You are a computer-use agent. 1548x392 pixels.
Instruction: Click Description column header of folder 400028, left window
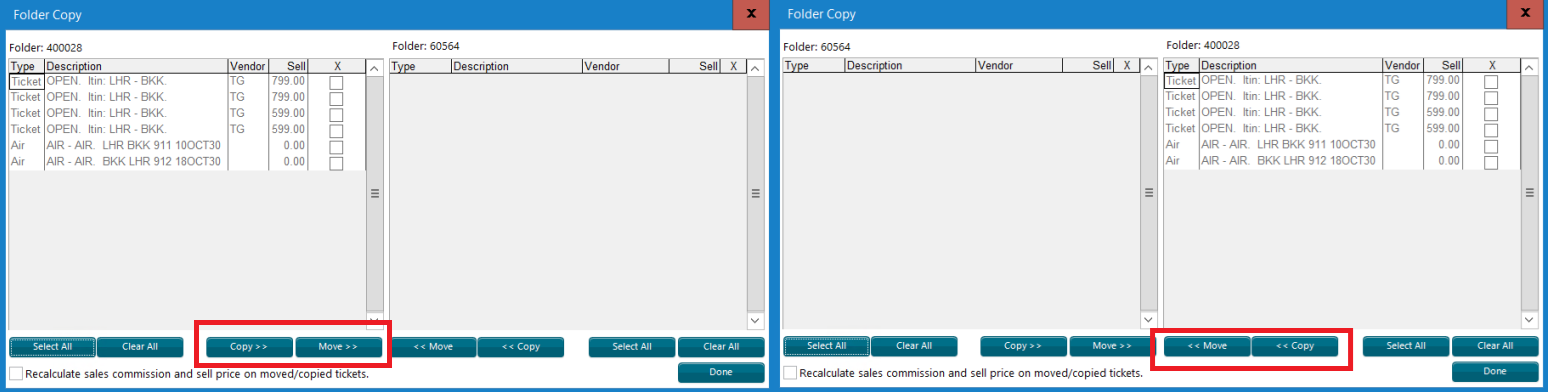pos(136,66)
